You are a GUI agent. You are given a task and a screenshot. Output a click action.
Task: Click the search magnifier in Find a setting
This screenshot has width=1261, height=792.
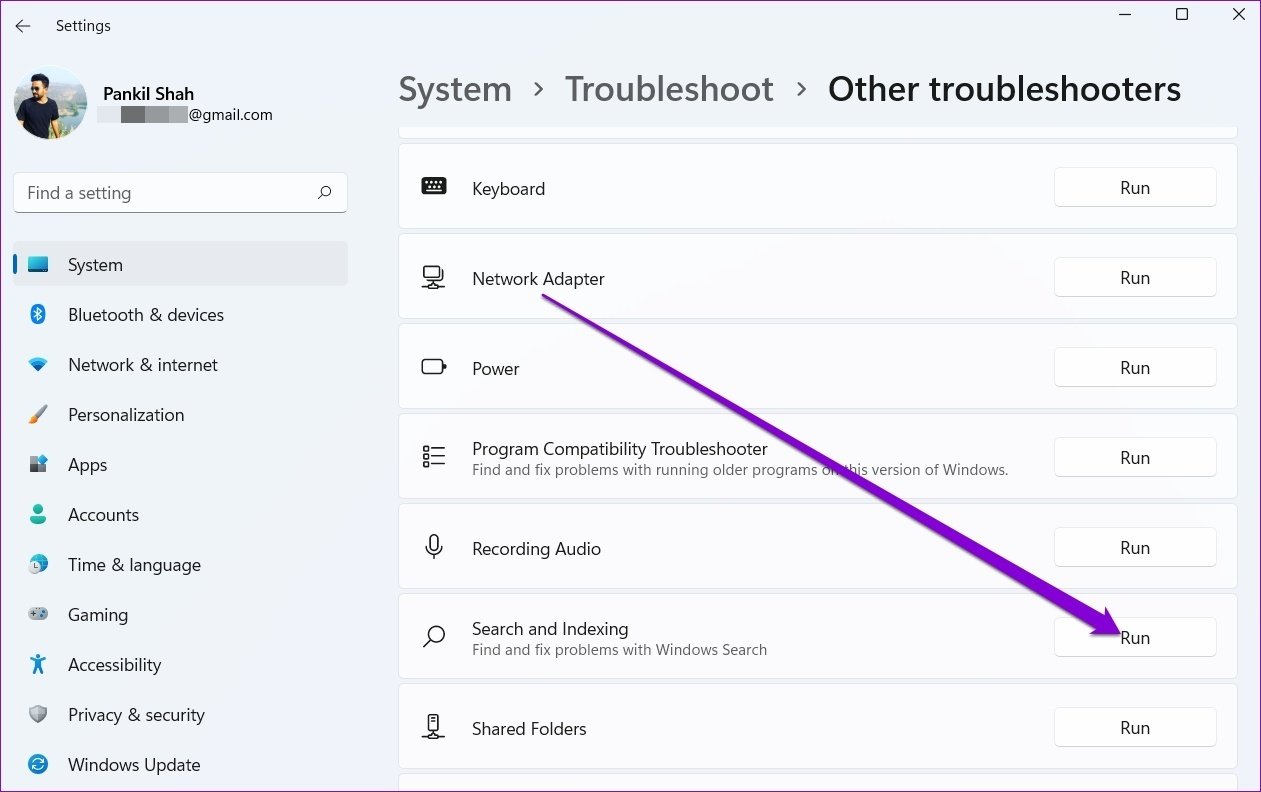[x=324, y=193]
